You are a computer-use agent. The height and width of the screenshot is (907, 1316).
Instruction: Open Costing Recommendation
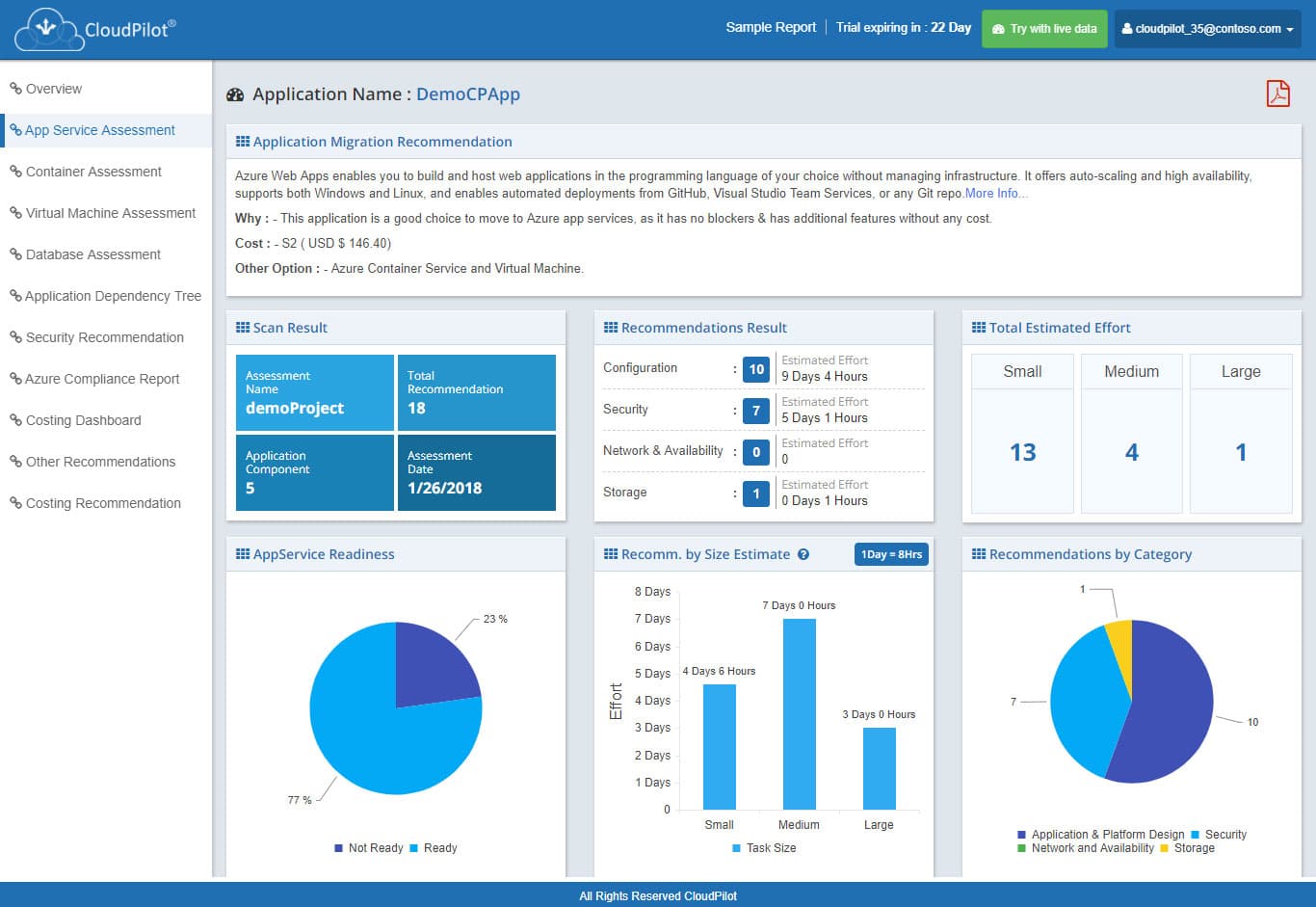pyautogui.click(x=103, y=503)
